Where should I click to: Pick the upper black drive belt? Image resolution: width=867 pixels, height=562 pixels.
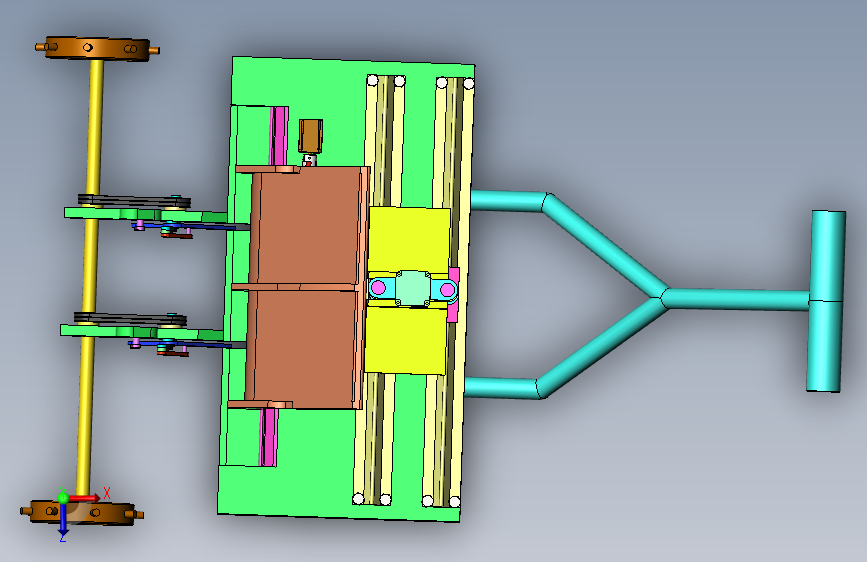[134, 201]
